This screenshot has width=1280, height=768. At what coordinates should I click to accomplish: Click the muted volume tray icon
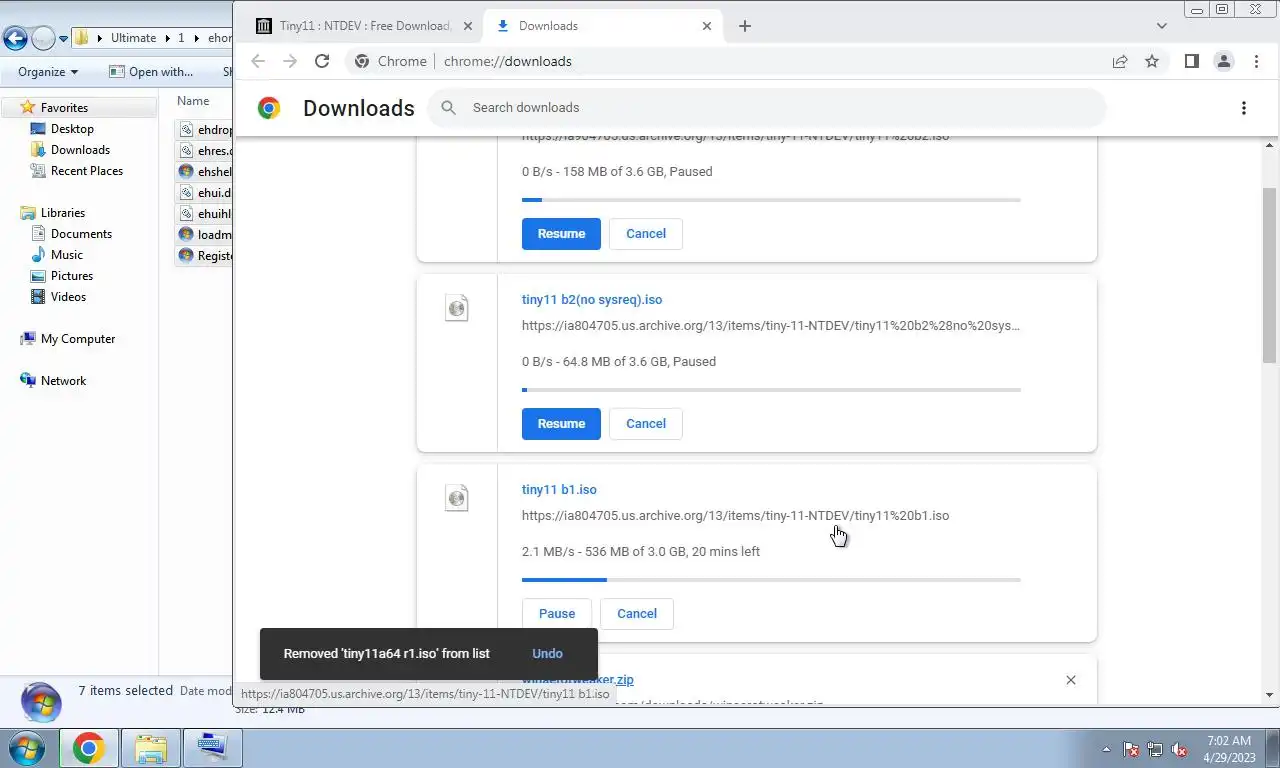[x=1179, y=749]
